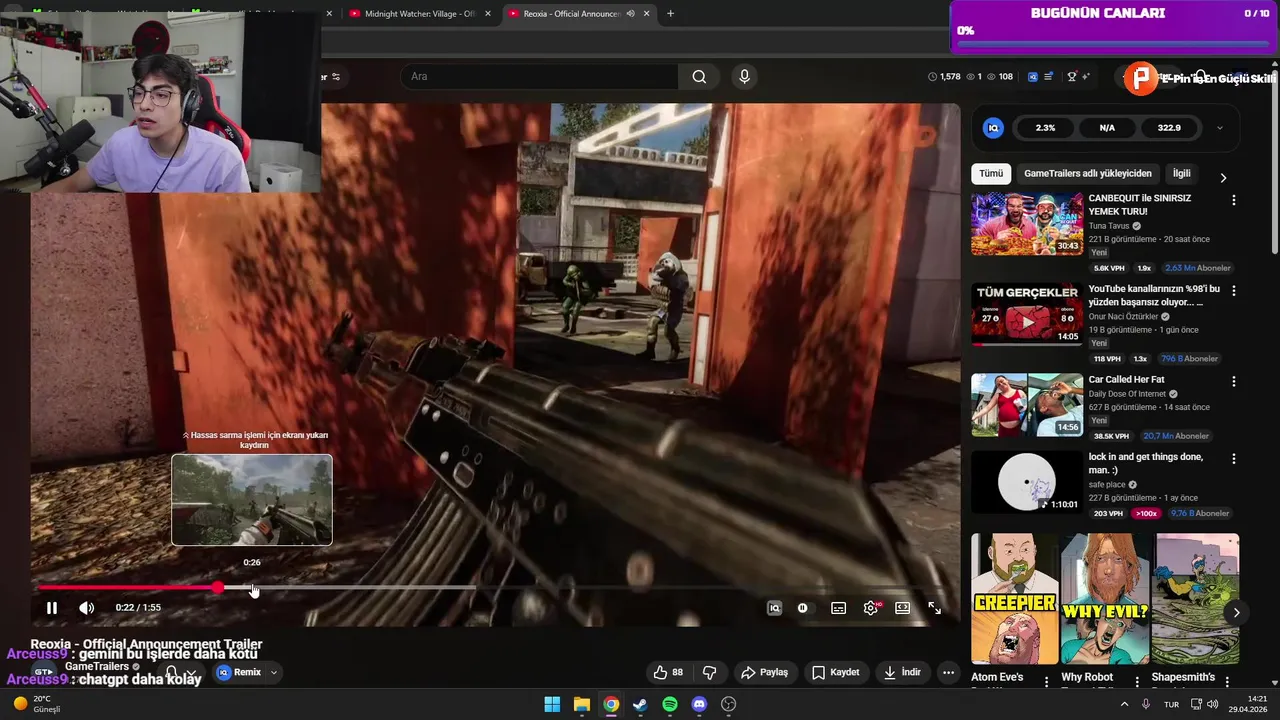Select 'GameTrailers adlı yükleyiciden' chip
1280x720 pixels.
pyautogui.click(x=1088, y=173)
